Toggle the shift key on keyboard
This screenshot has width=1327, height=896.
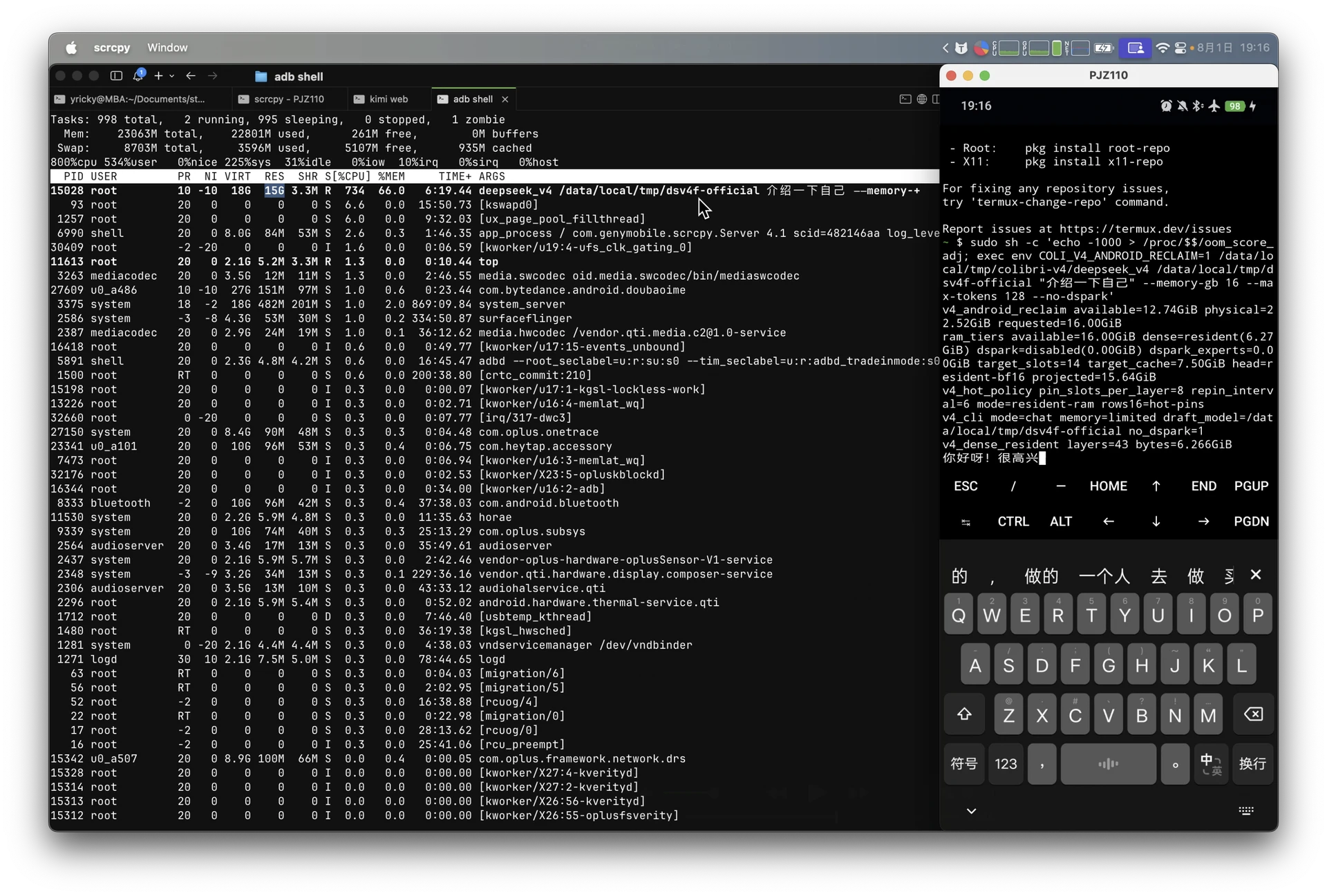pyautogui.click(x=964, y=714)
